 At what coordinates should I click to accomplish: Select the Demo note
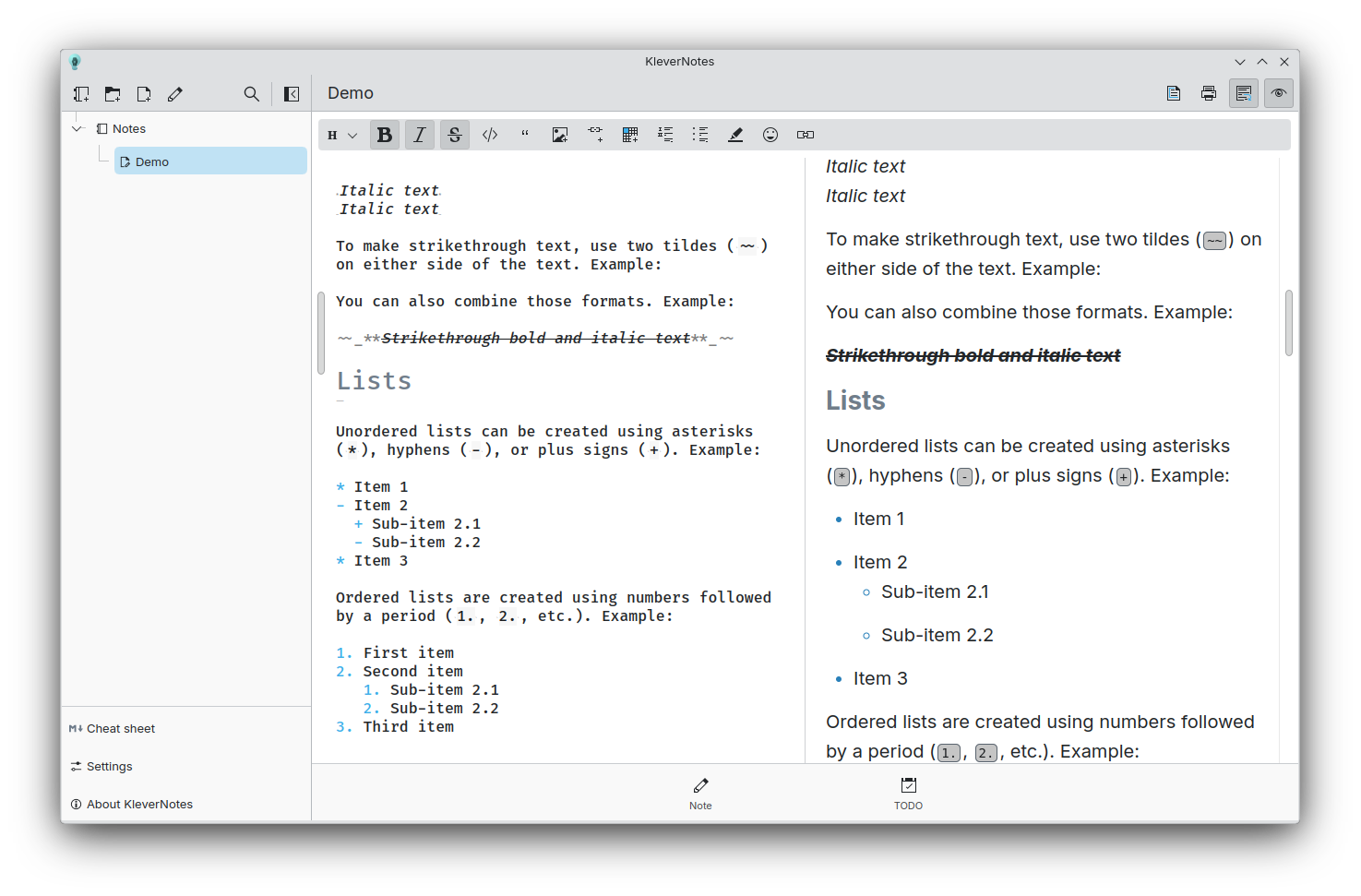tap(153, 161)
